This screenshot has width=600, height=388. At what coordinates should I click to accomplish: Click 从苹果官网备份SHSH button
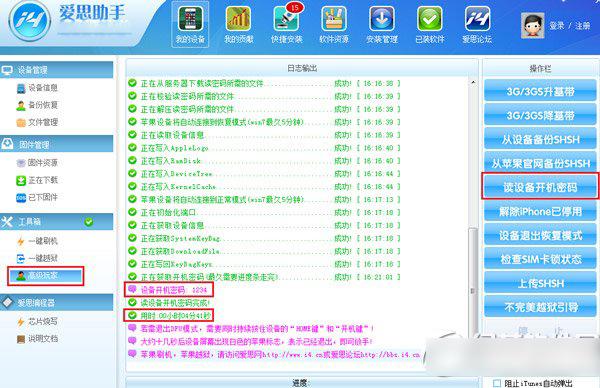[x=540, y=163]
